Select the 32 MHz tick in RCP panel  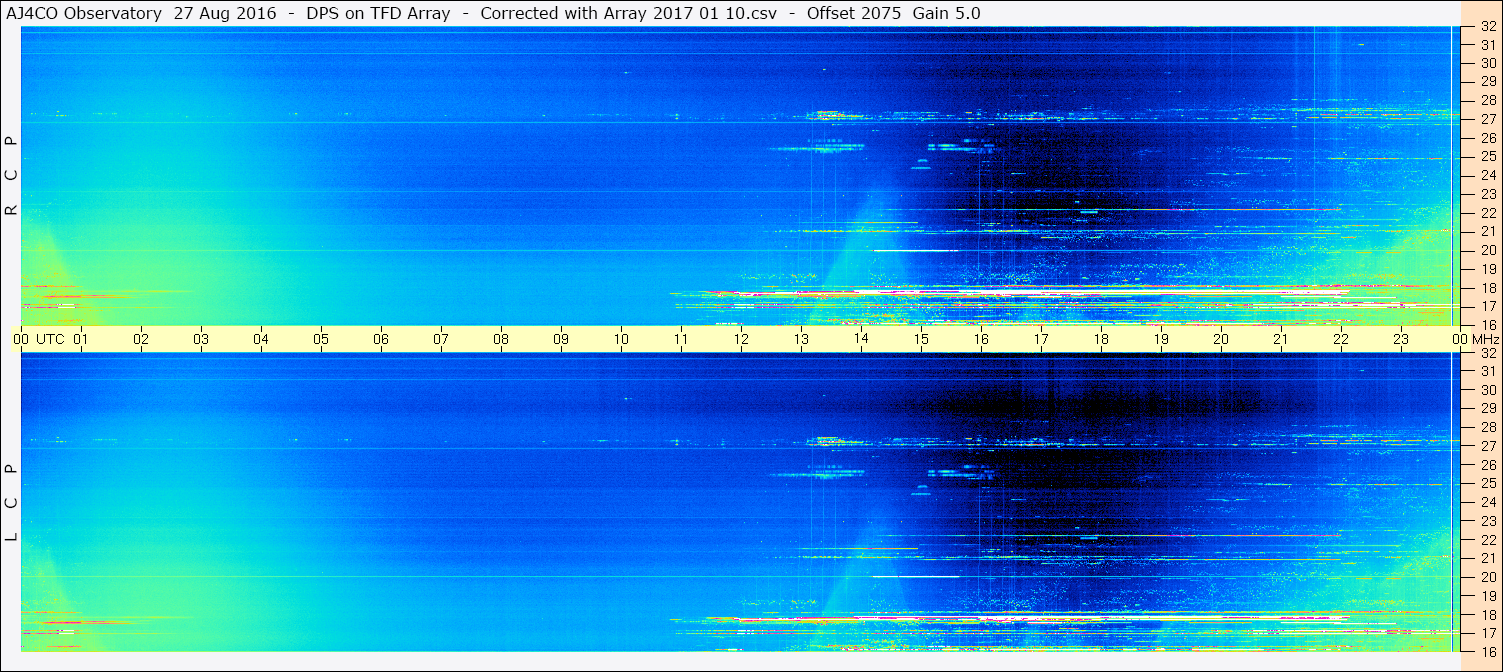(1487, 27)
